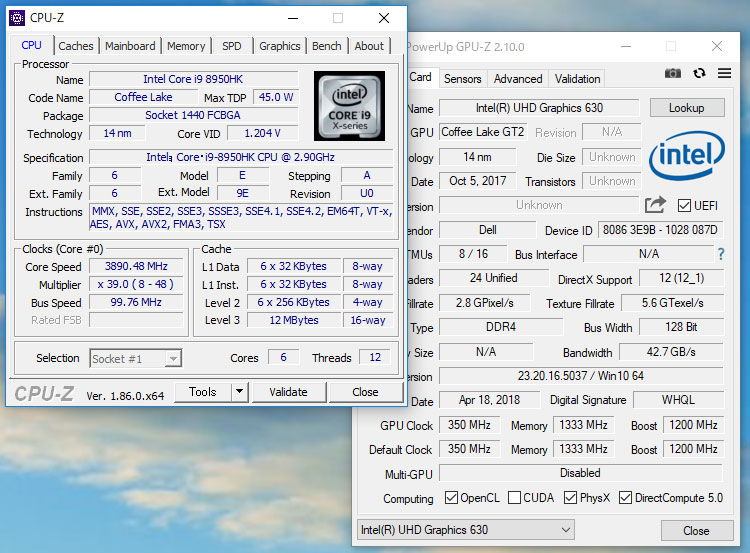Image resolution: width=750 pixels, height=553 pixels.
Task: Click the Core Speed value 3890.48 MHz
Action: [136, 266]
